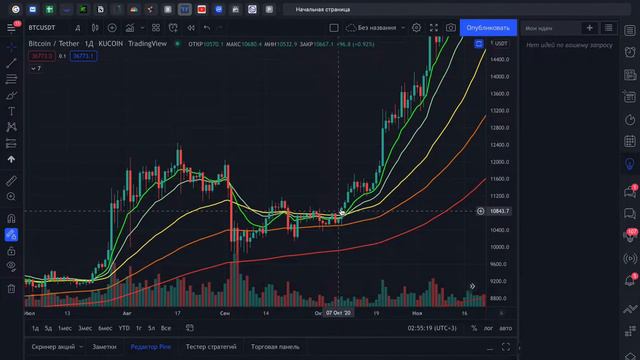
Task: Toggle the layout select rectangle icon
Action: pyautogui.click(x=334, y=28)
